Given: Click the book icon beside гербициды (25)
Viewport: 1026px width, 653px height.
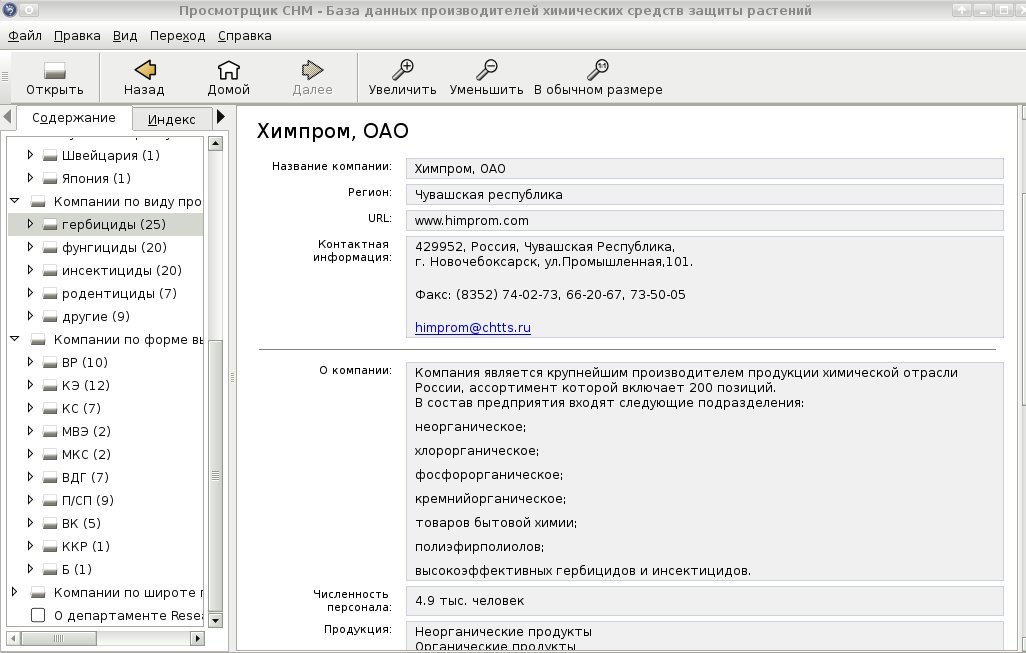Looking at the screenshot, I should (x=50, y=224).
